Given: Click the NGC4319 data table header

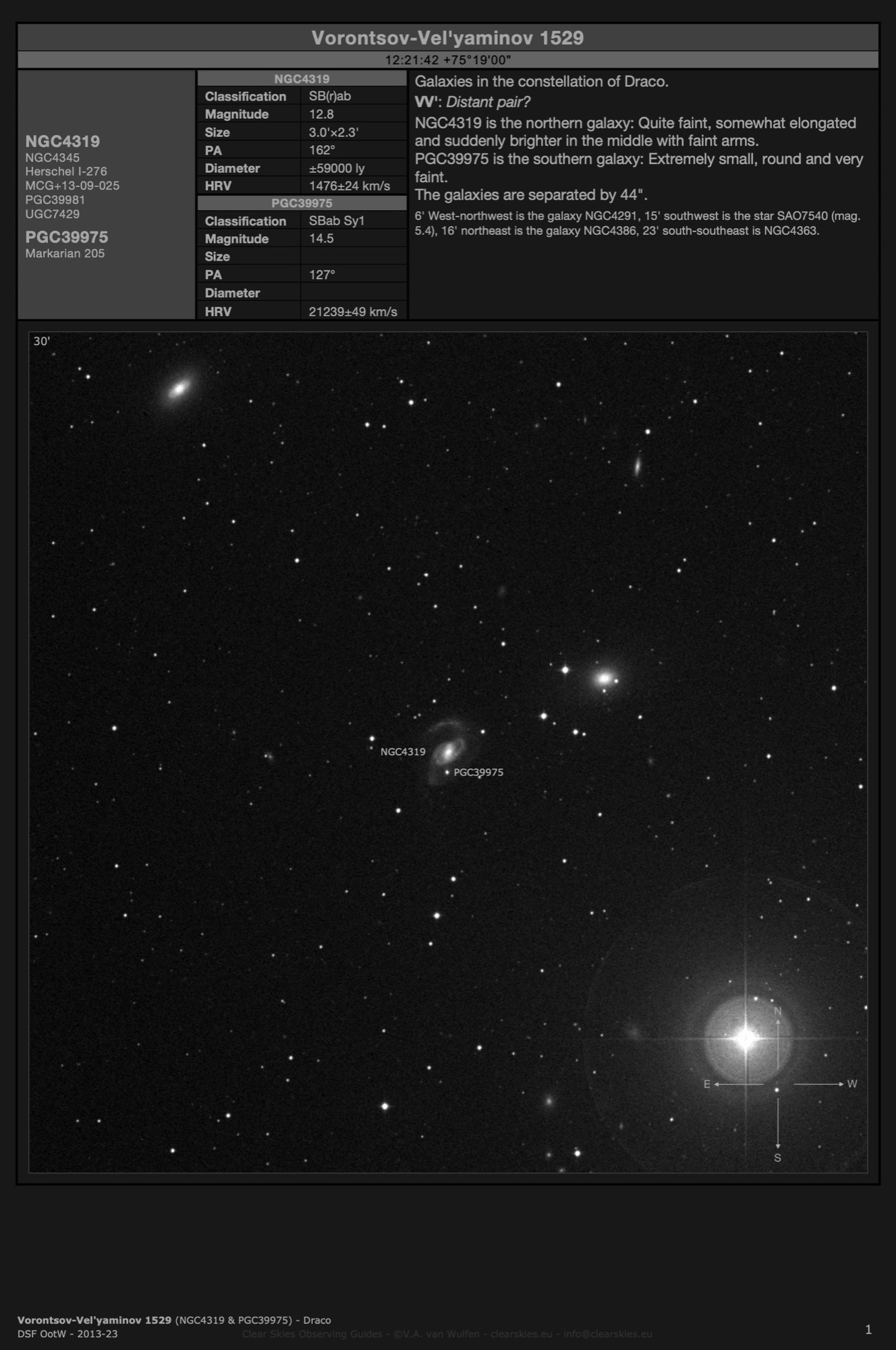Looking at the screenshot, I should pos(302,79).
